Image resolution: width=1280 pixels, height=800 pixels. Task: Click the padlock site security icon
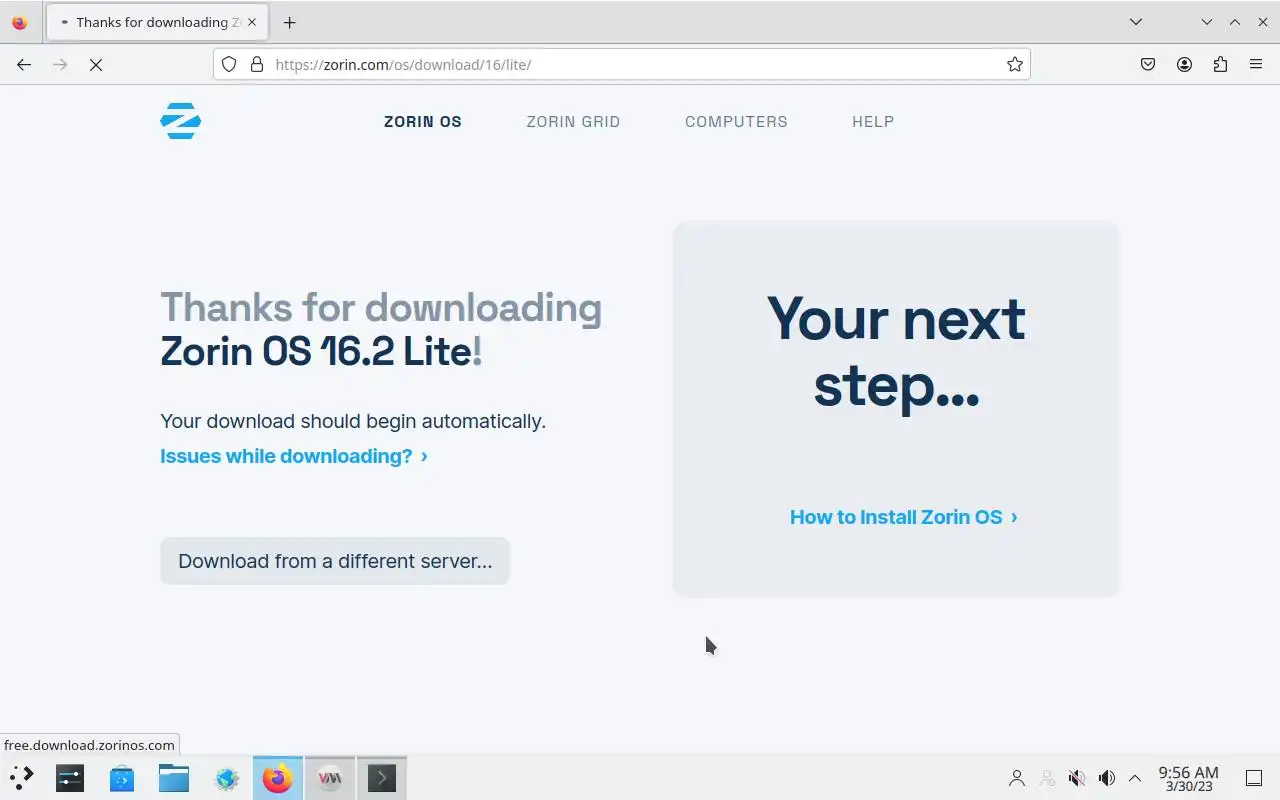[257, 64]
